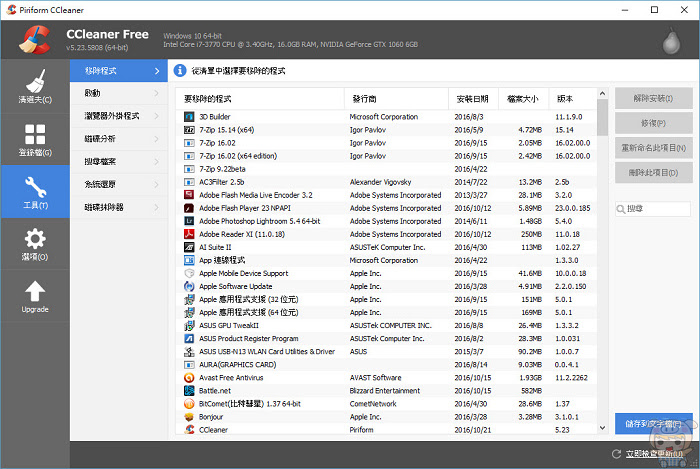Image resolution: width=700 pixels, height=469 pixels.
Task: Click publisher cell 'Blizzard Entertainment'
Action: 385,390
